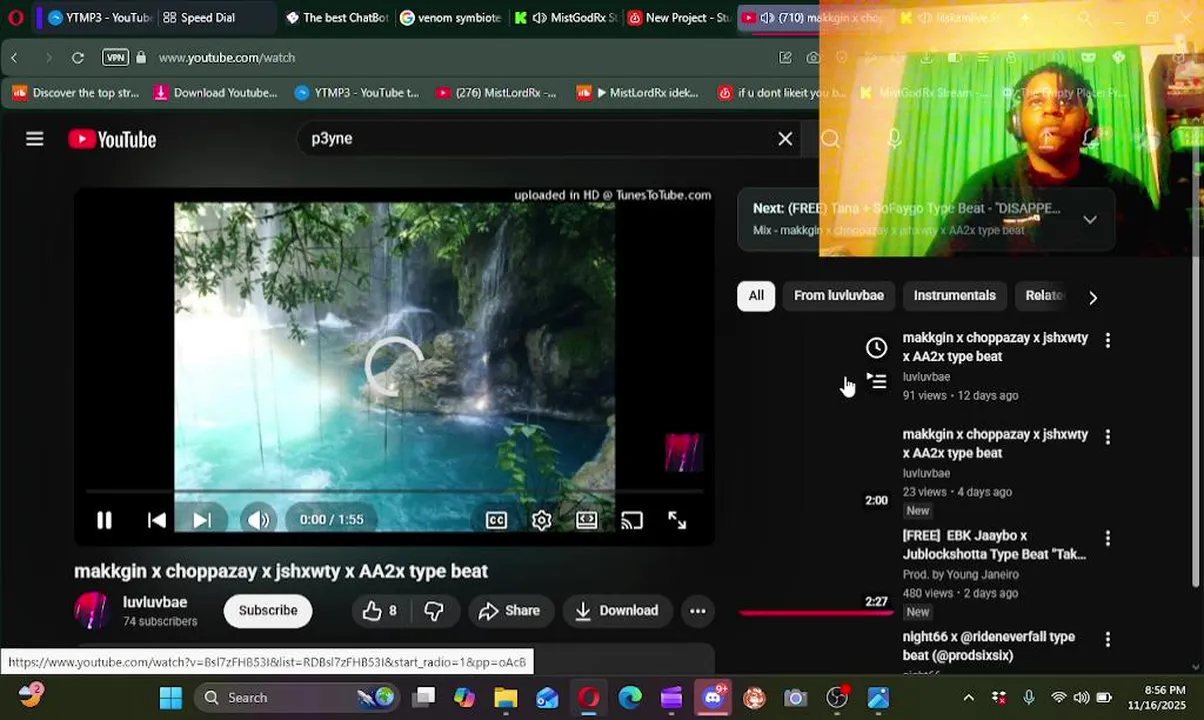Click the channel watermark on the video

point(683,452)
